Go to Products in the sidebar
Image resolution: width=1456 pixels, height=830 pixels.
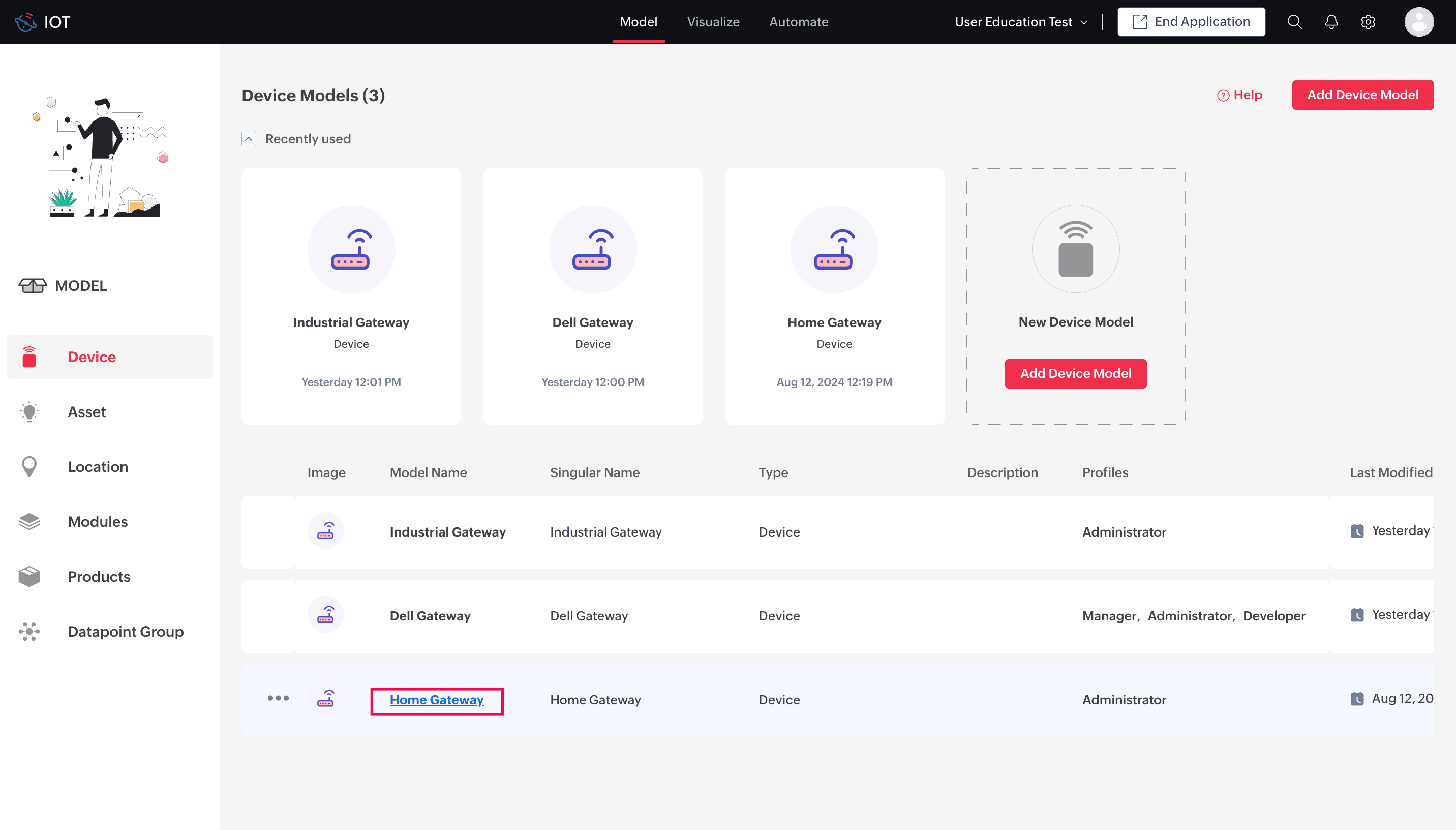pyautogui.click(x=99, y=576)
